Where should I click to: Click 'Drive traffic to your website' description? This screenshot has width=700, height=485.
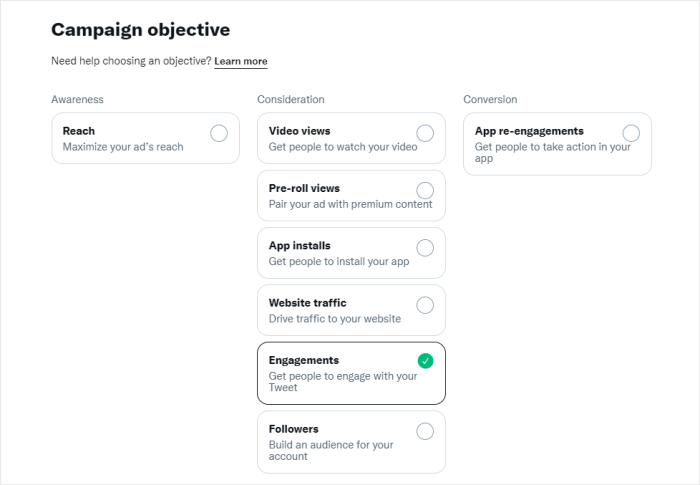(x=334, y=319)
